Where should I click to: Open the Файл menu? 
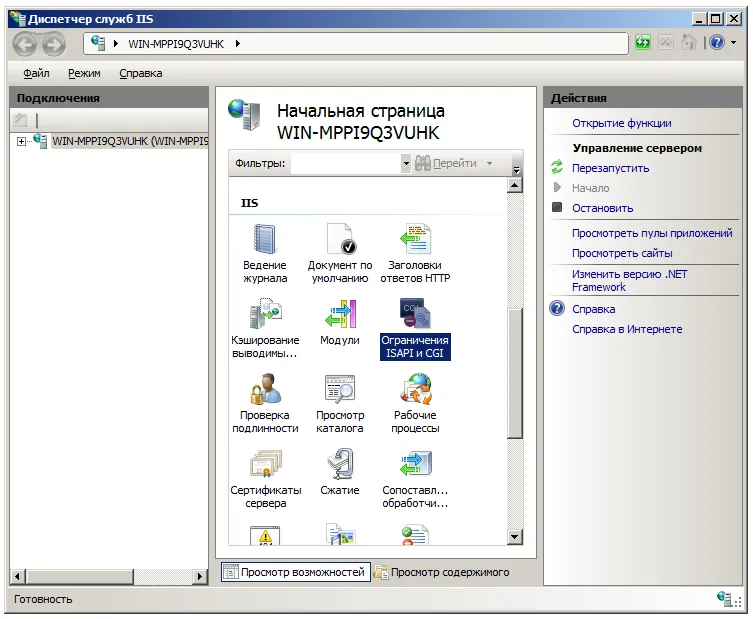(x=36, y=73)
